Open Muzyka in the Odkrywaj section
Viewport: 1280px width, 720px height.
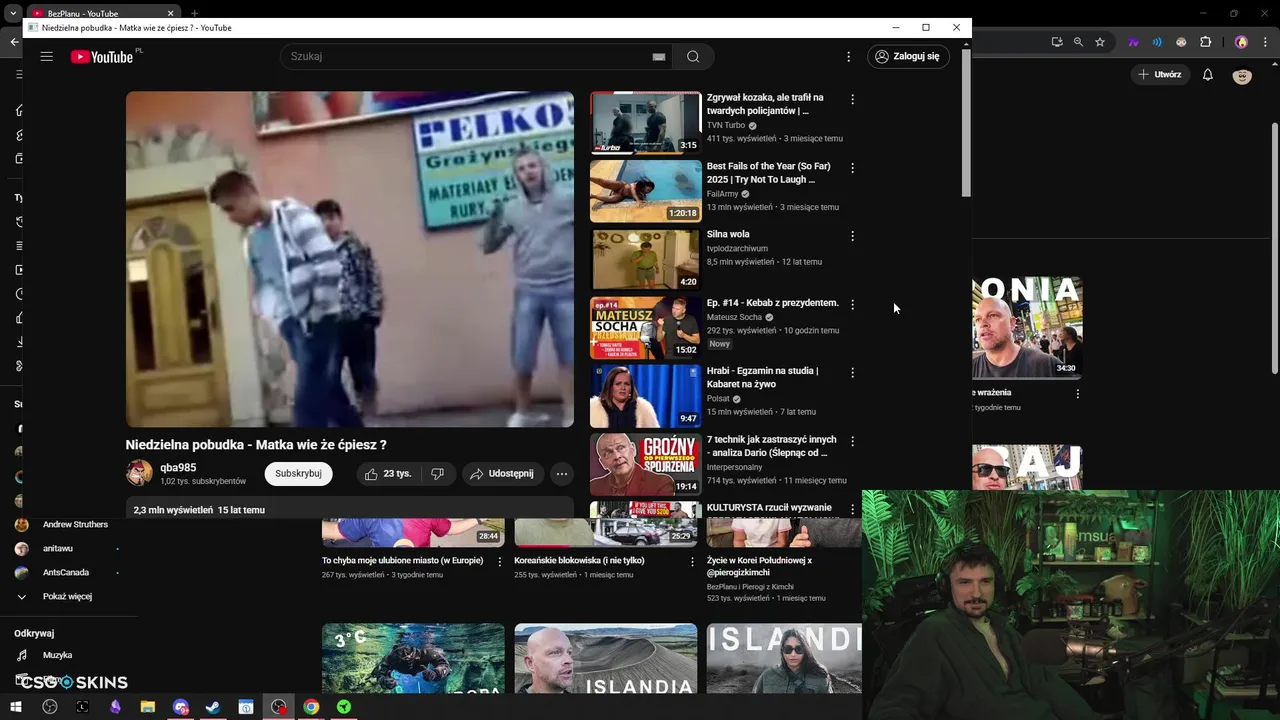(57, 656)
